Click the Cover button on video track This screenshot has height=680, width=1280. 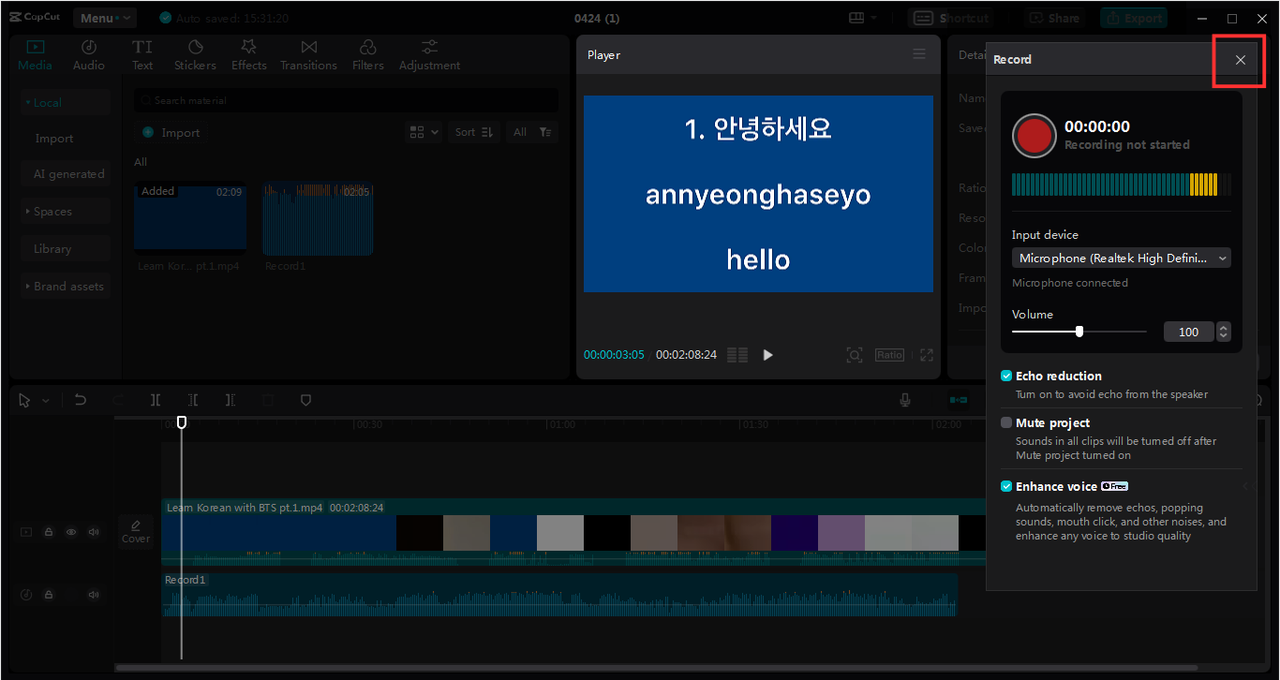[x=136, y=531]
